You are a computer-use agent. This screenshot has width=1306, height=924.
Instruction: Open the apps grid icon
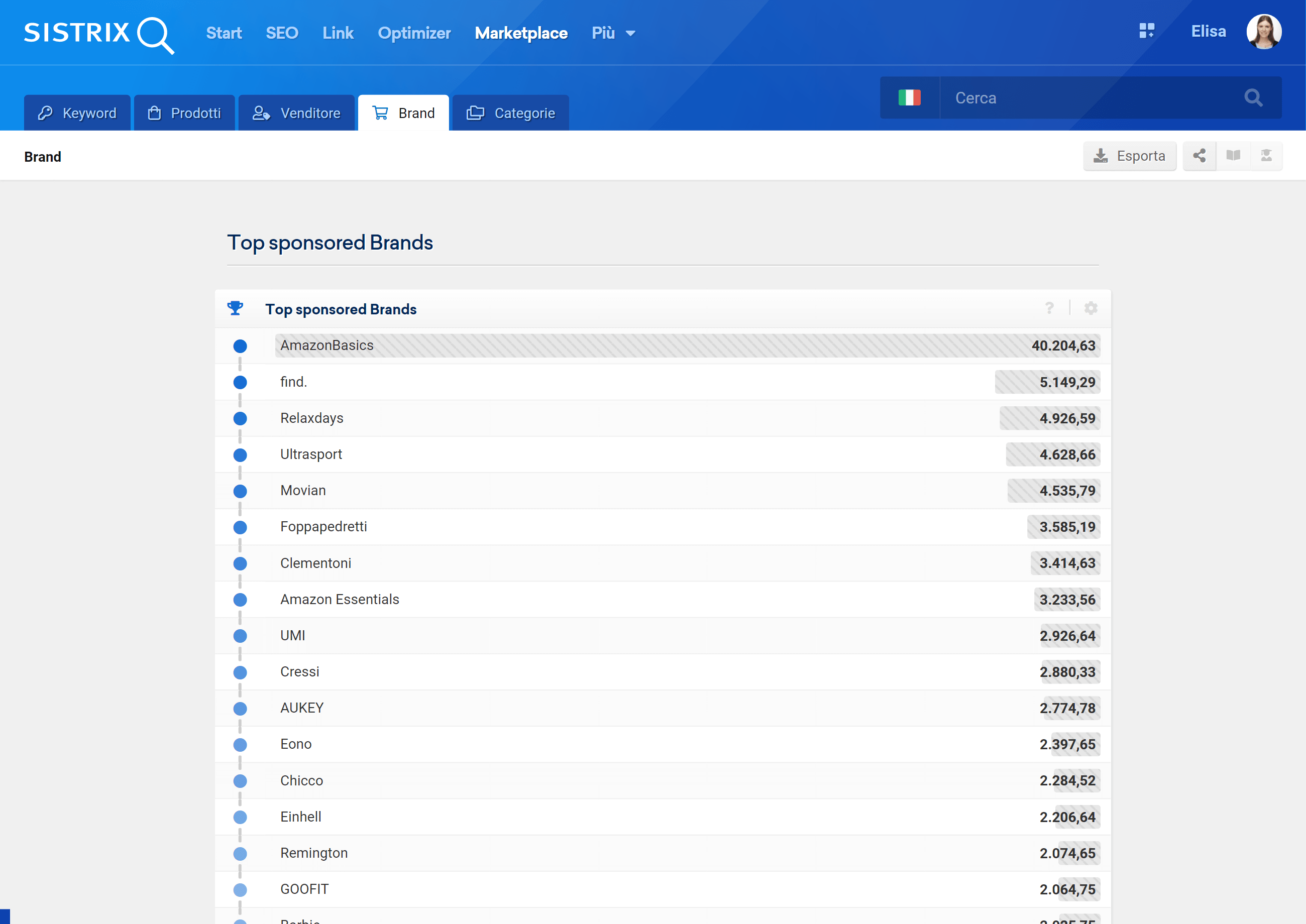point(1146,31)
